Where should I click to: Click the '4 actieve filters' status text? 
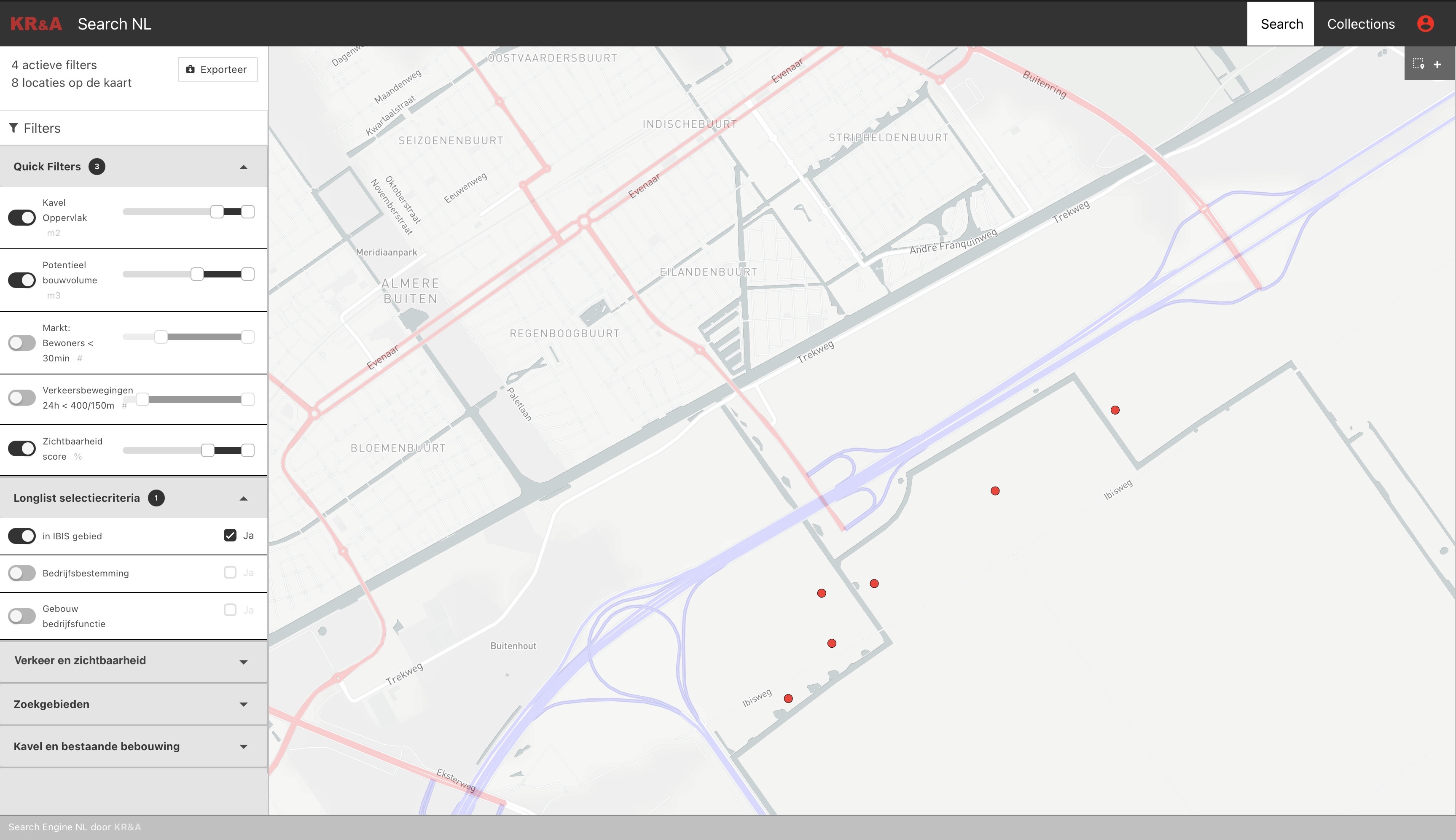pyautogui.click(x=54, y=65)
